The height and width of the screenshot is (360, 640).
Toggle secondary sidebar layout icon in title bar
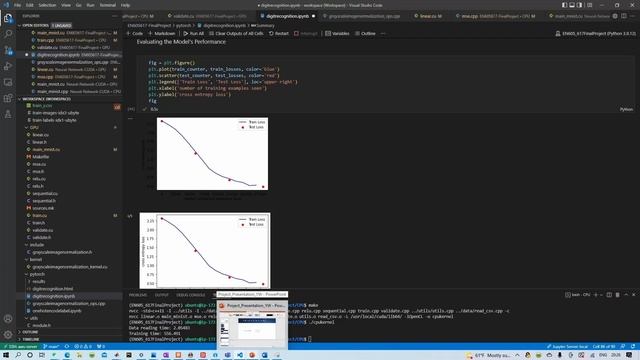[580, 5]
